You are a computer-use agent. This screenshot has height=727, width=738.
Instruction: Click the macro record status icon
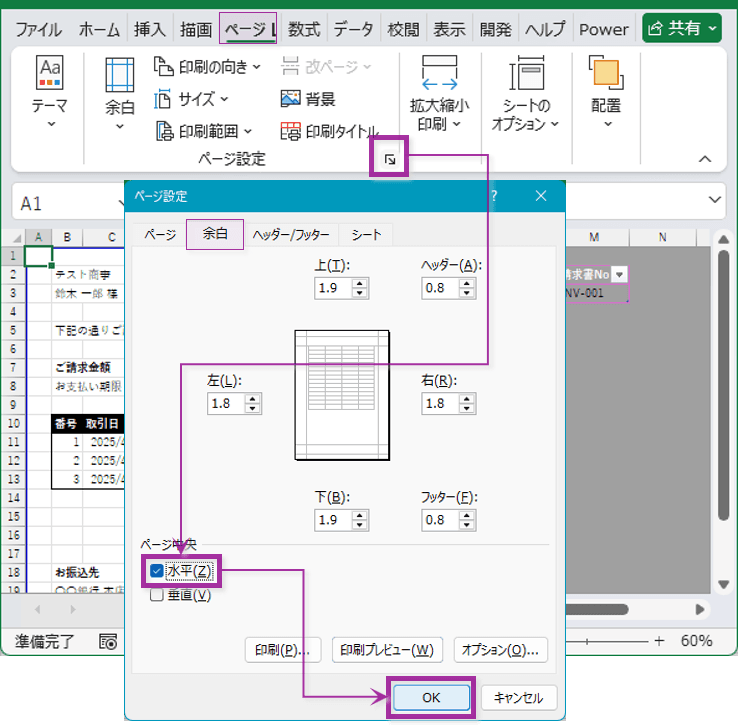pos(108,641)
